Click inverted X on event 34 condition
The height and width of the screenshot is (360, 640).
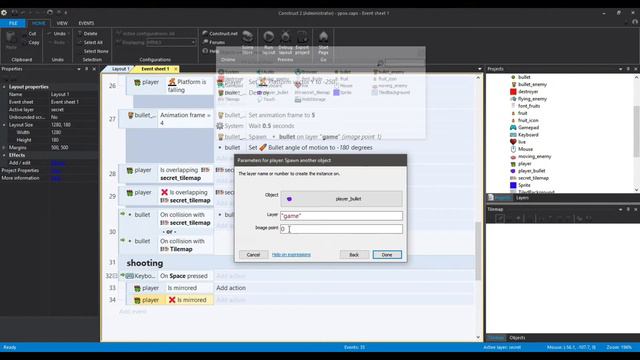[x=172, y=300]
